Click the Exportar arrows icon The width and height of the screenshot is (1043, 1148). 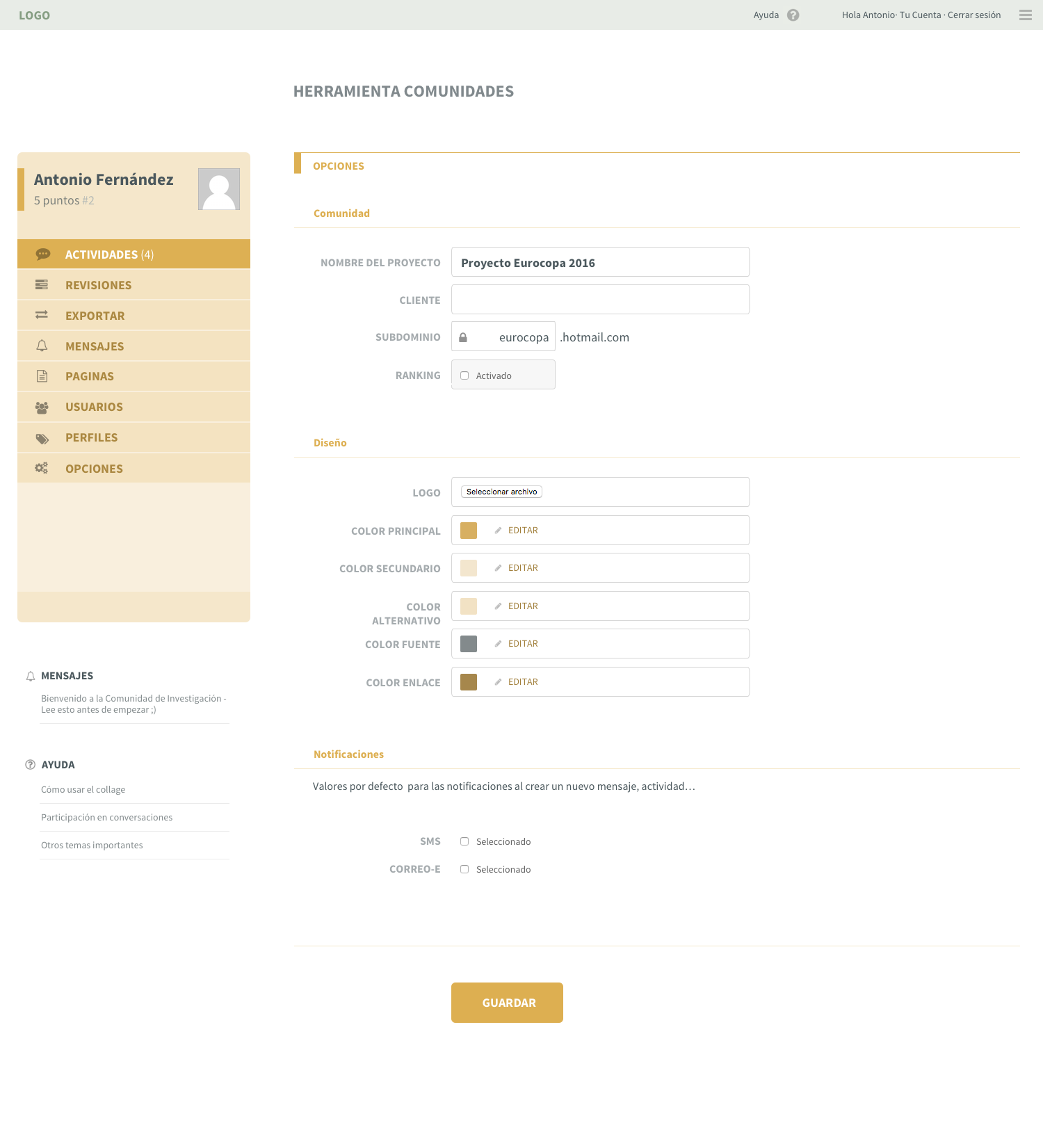pos(42,316)
